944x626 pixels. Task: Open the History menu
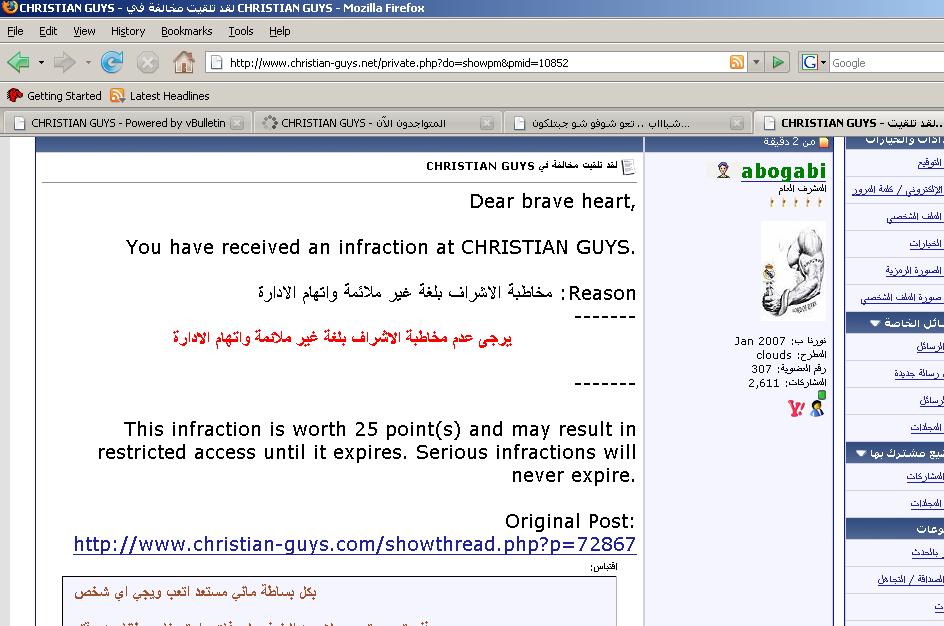click(x=128, y=31)
